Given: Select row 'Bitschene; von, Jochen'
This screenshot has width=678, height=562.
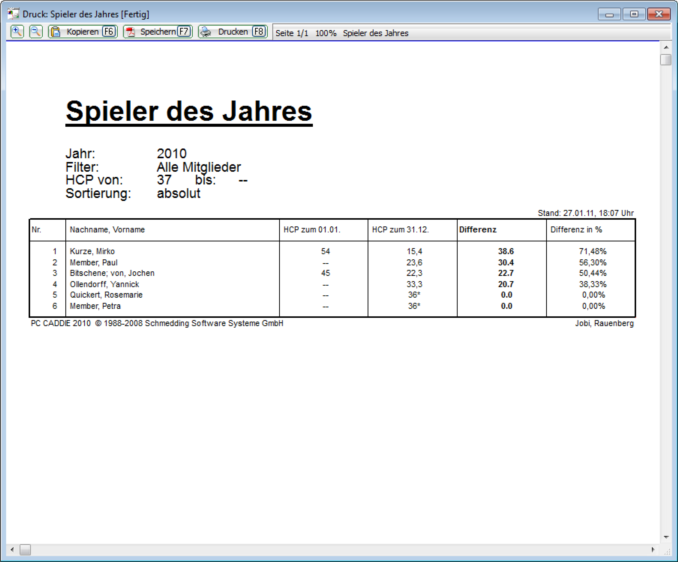Looking at the screenshot, I should [x=333, y=273].
